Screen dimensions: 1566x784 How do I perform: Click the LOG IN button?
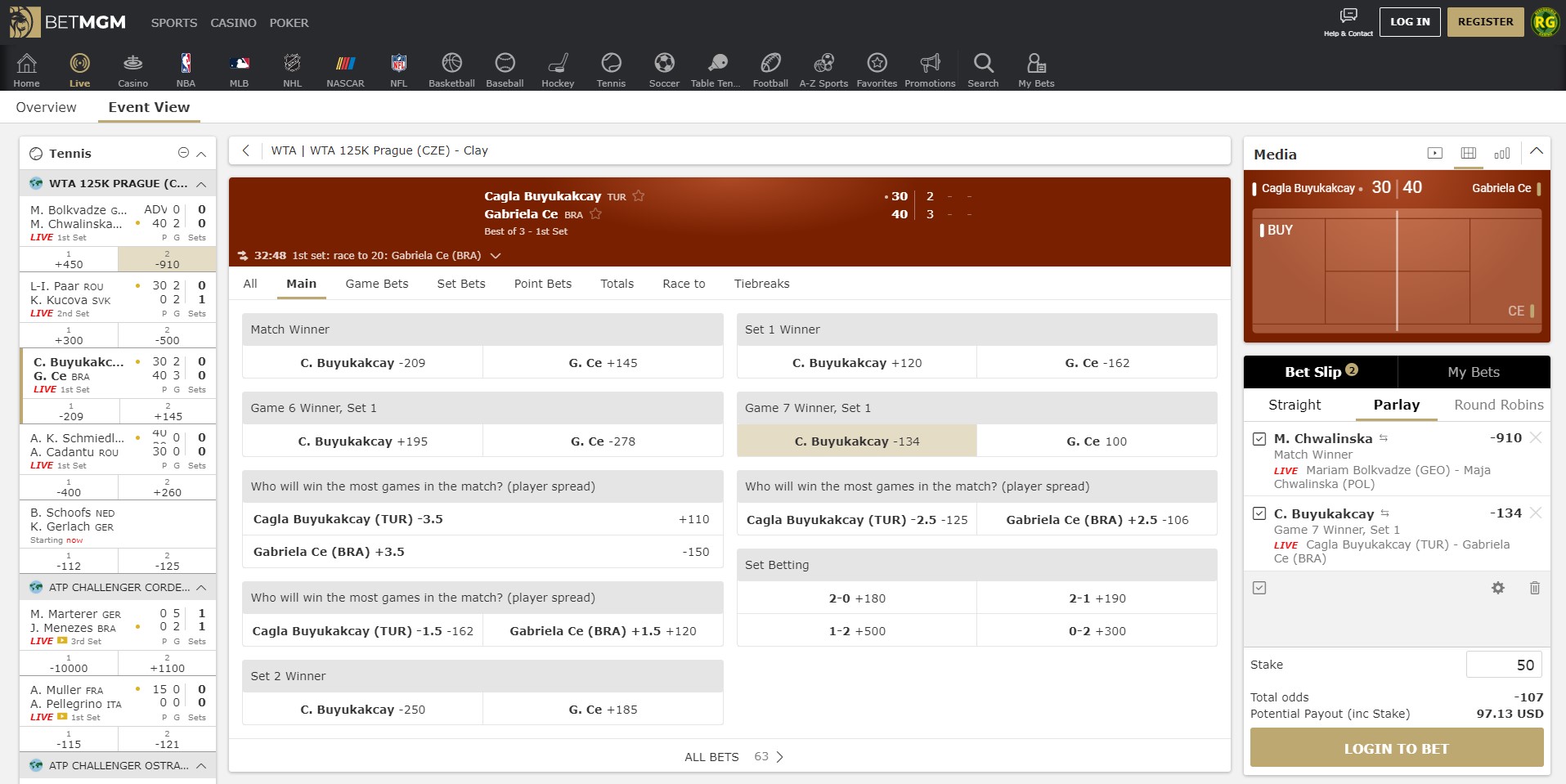coord(1410,22)
